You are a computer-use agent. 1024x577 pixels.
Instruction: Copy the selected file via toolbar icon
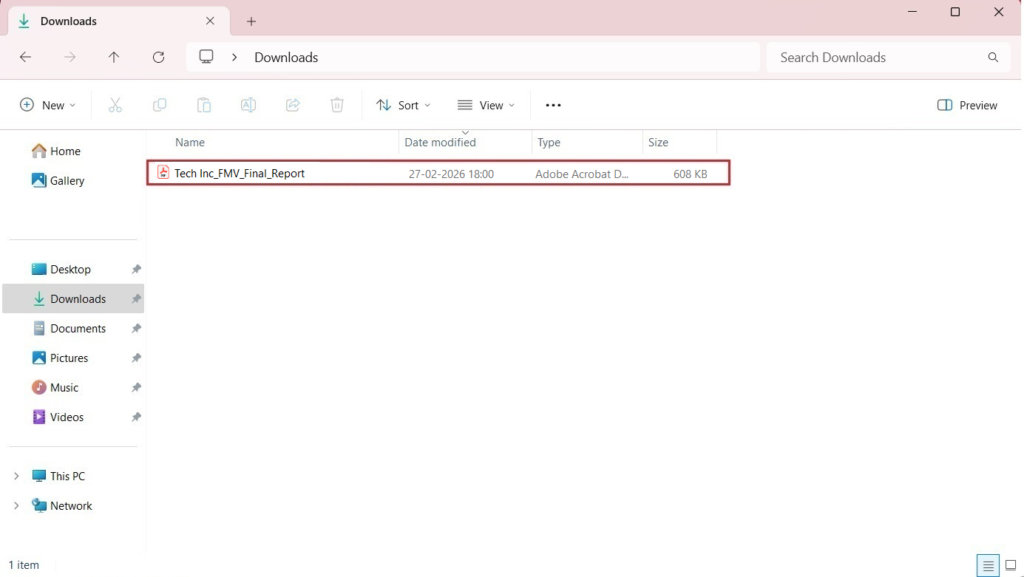(159, 104)
